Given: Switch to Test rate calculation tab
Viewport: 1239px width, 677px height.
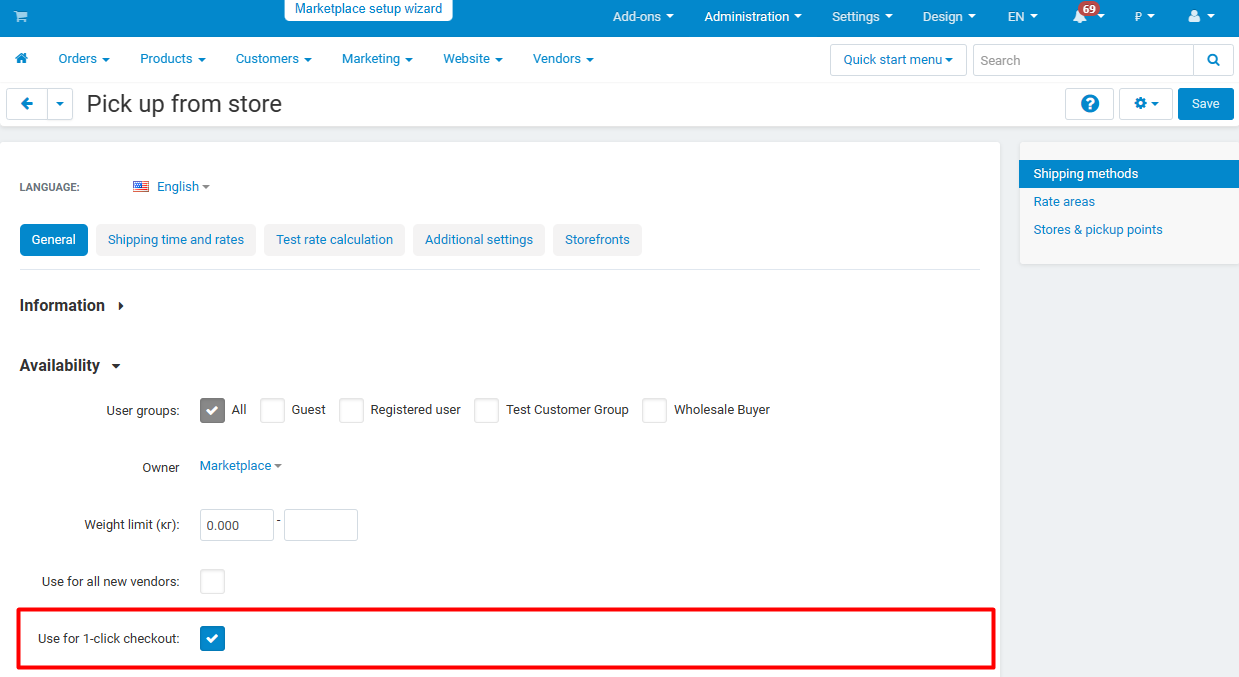Looking at the screenshot, I should coord(334,240).
